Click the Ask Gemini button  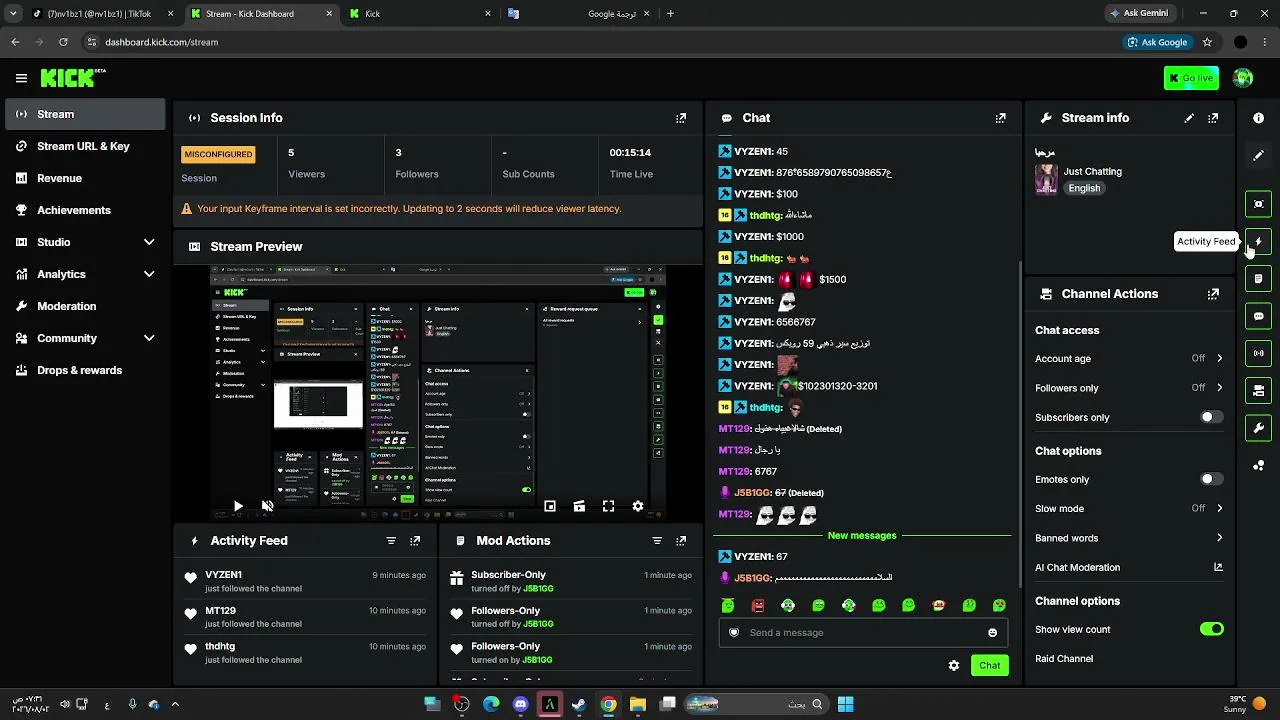(x=1138, y=14)
